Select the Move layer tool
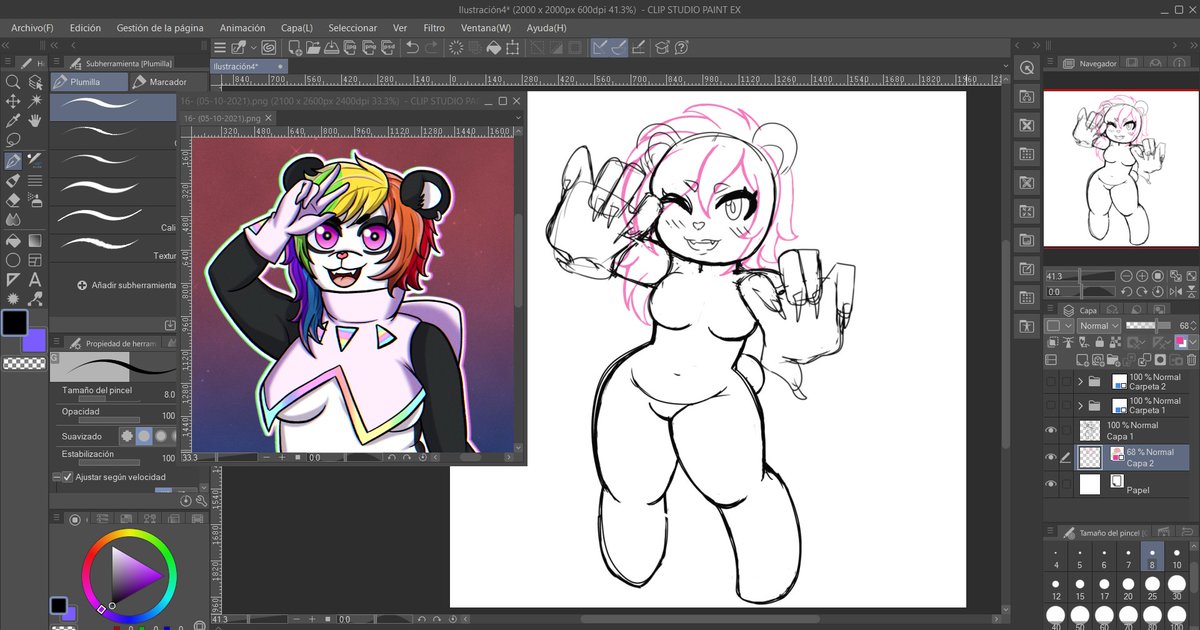The width and height of the screenshot is (1200, 630). coord(13,101)
